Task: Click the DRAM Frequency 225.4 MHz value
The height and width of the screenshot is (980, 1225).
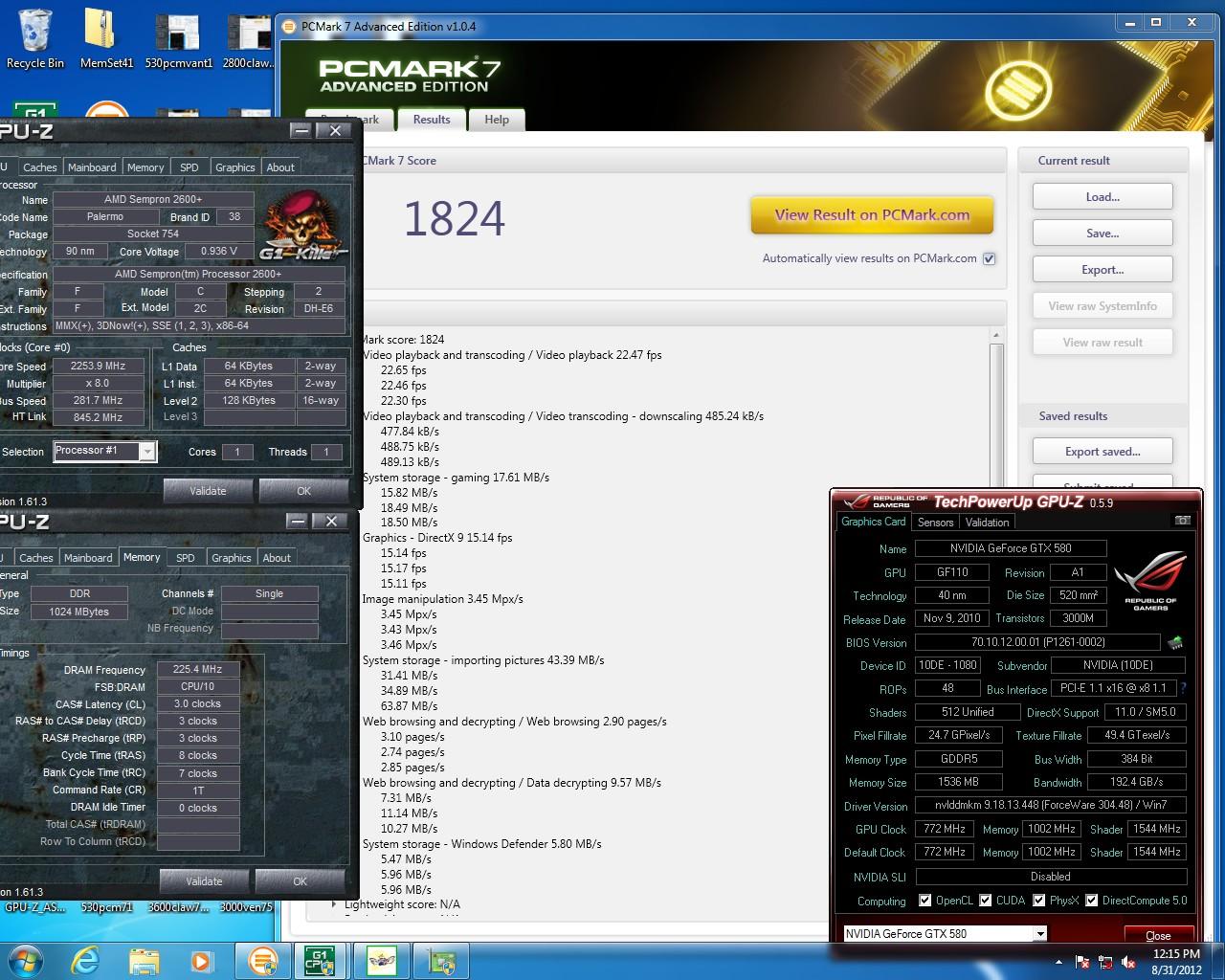Action: pyautogui.click(x=197, y=669)
